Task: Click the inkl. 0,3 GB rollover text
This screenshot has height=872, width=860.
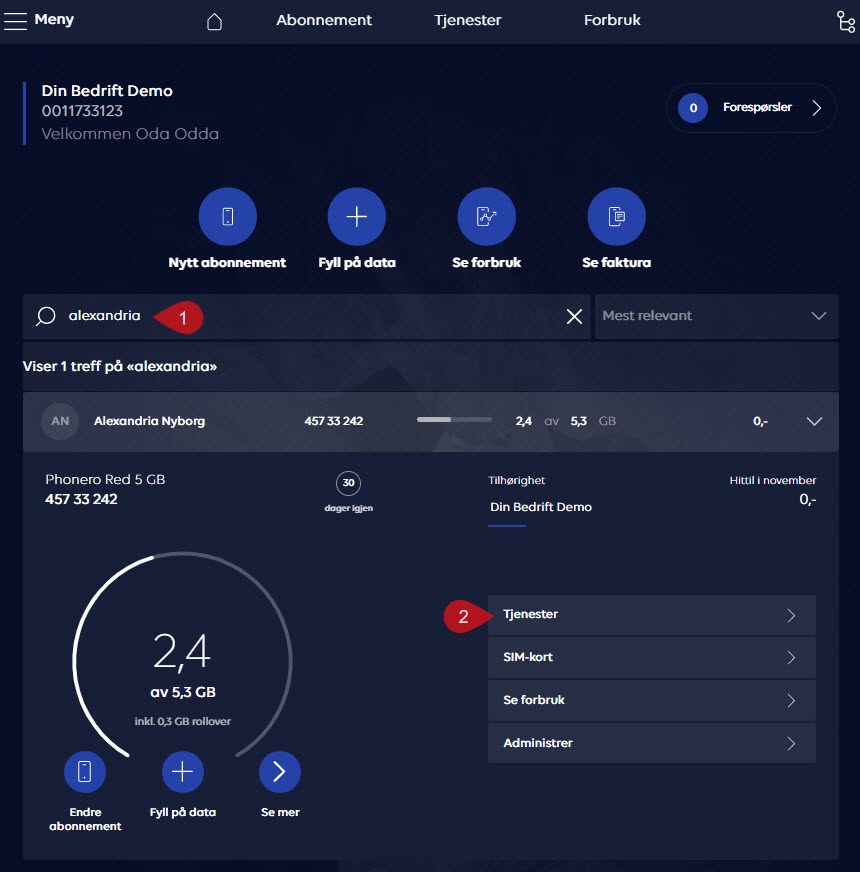Action: (182, 721)
